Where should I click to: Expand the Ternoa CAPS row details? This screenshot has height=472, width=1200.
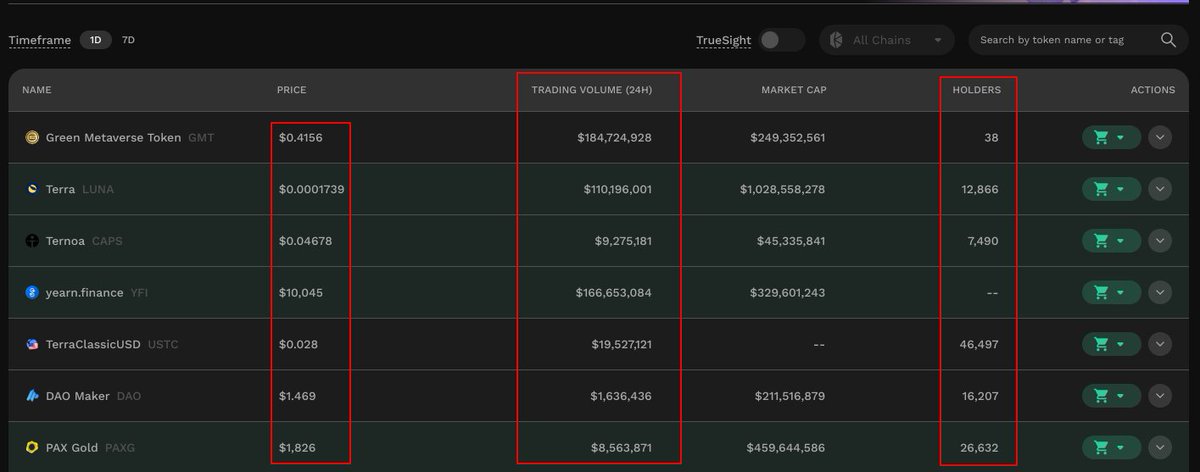(x=1160, y=241)
